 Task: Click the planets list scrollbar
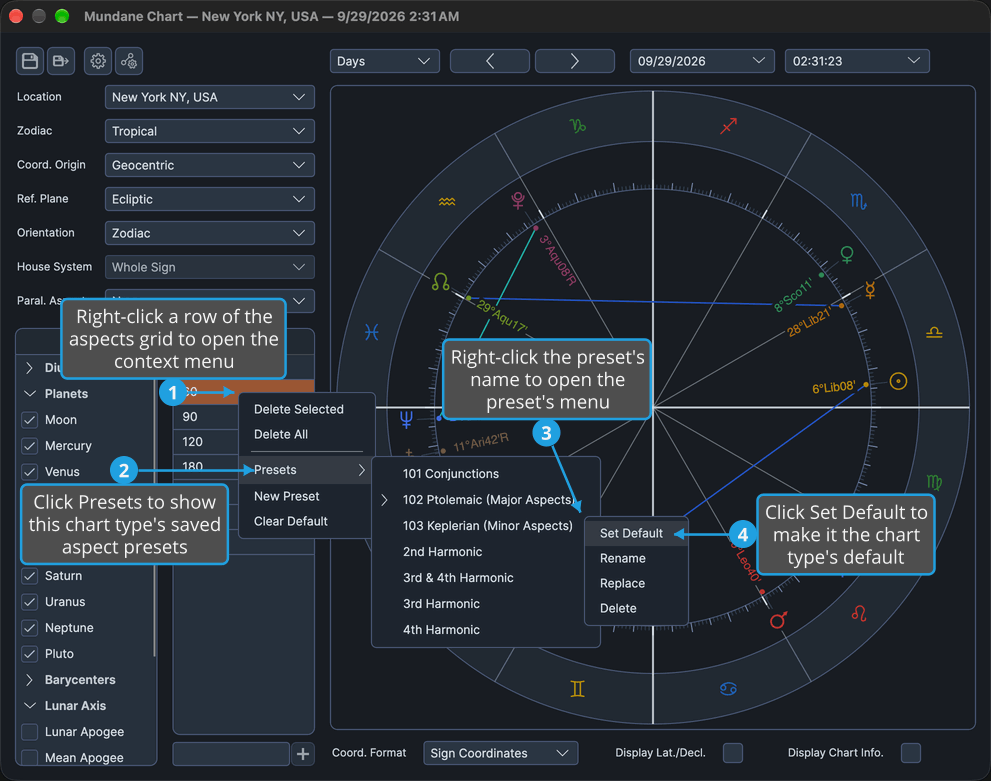[154, 518]
